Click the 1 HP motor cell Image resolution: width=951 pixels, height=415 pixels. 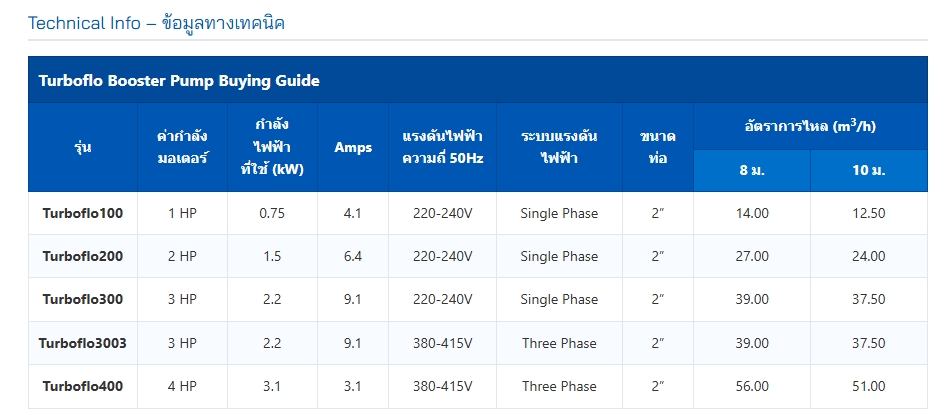click(183, 213)
